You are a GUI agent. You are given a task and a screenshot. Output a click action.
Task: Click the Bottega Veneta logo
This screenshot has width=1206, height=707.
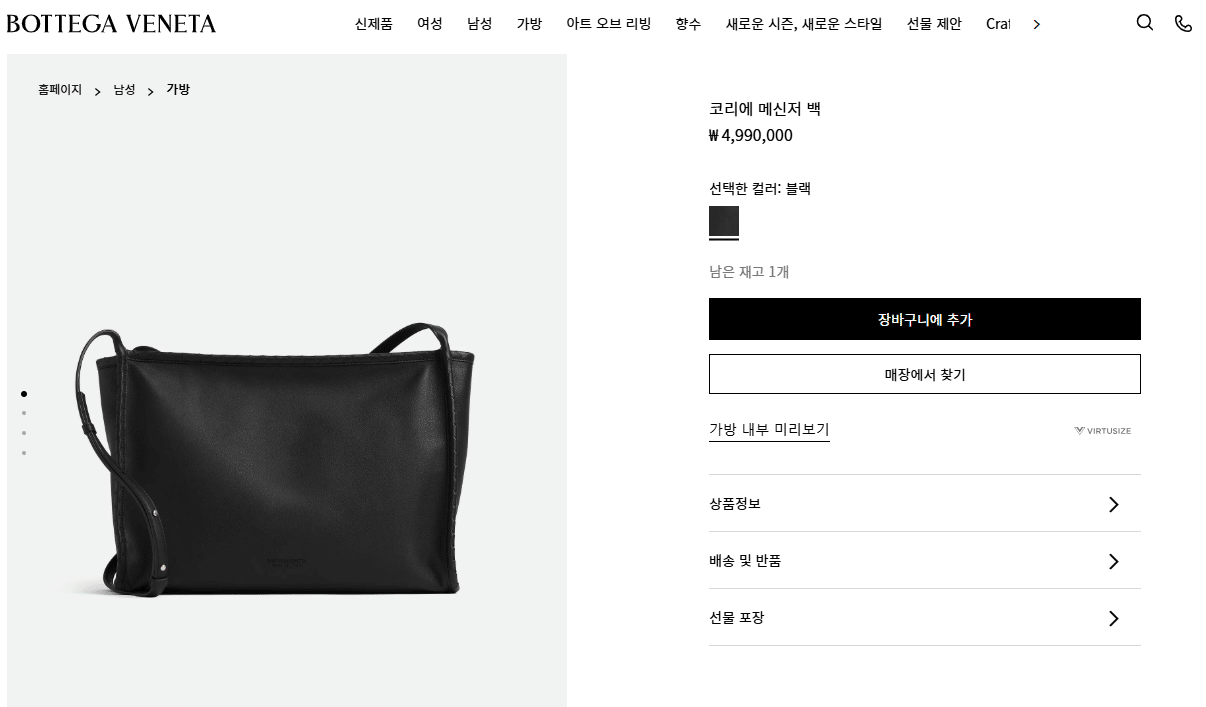click(x=111, y=23)
